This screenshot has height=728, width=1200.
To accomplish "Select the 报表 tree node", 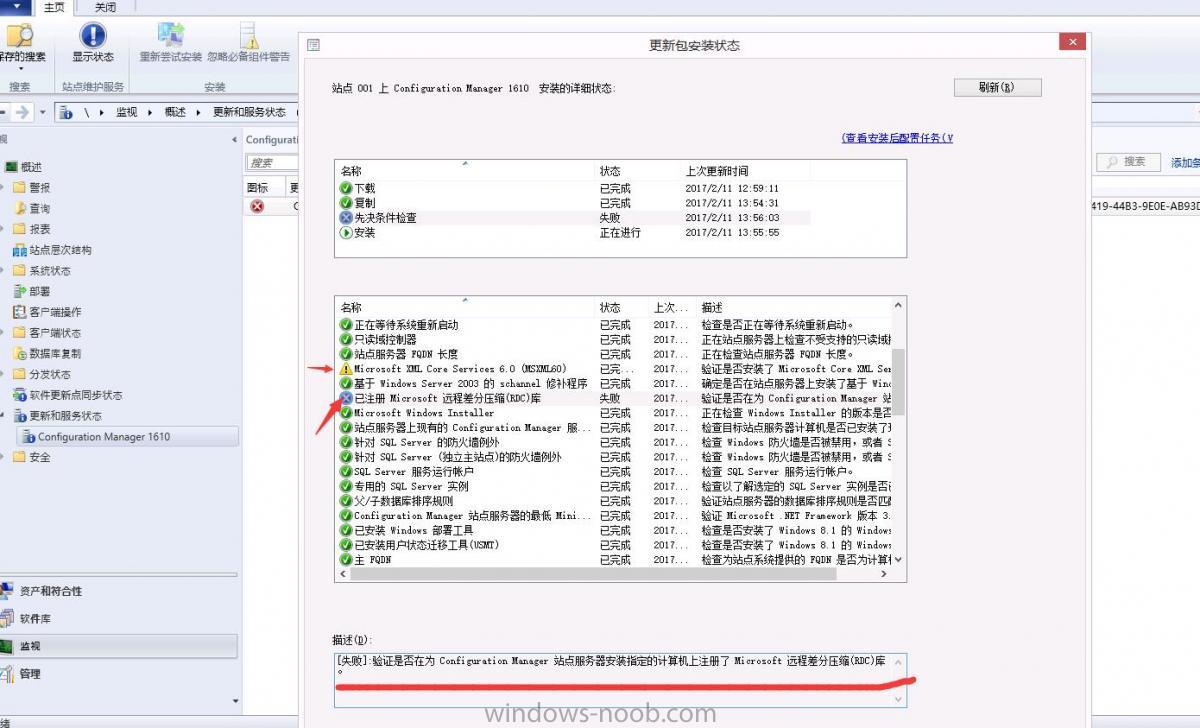I will coord(39,229).
